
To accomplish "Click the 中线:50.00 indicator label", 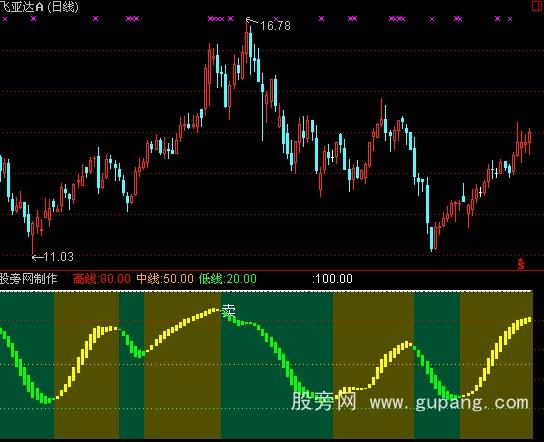I will click(165, 279).
